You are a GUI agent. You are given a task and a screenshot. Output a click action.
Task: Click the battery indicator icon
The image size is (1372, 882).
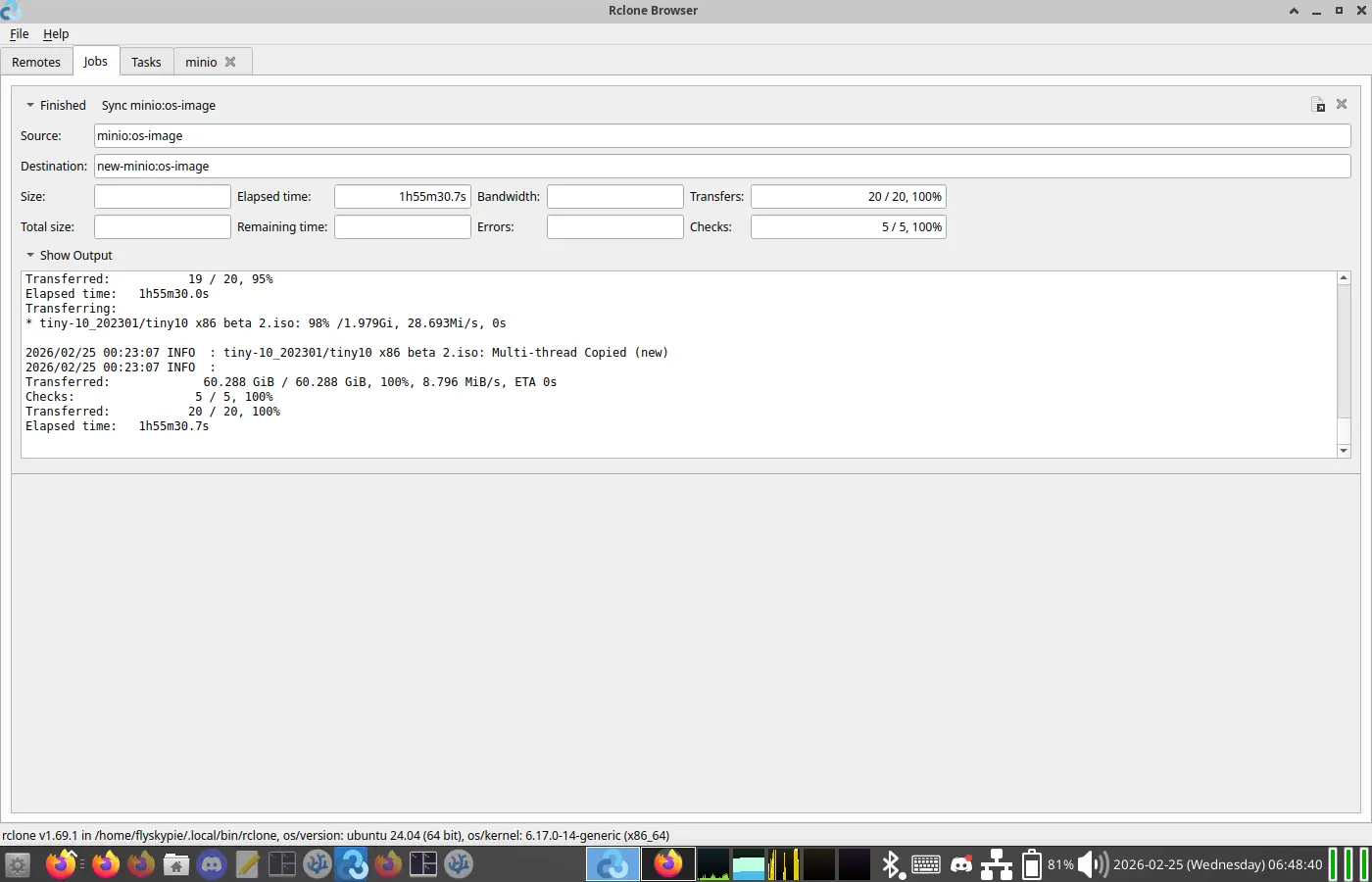coord(1031,864)
